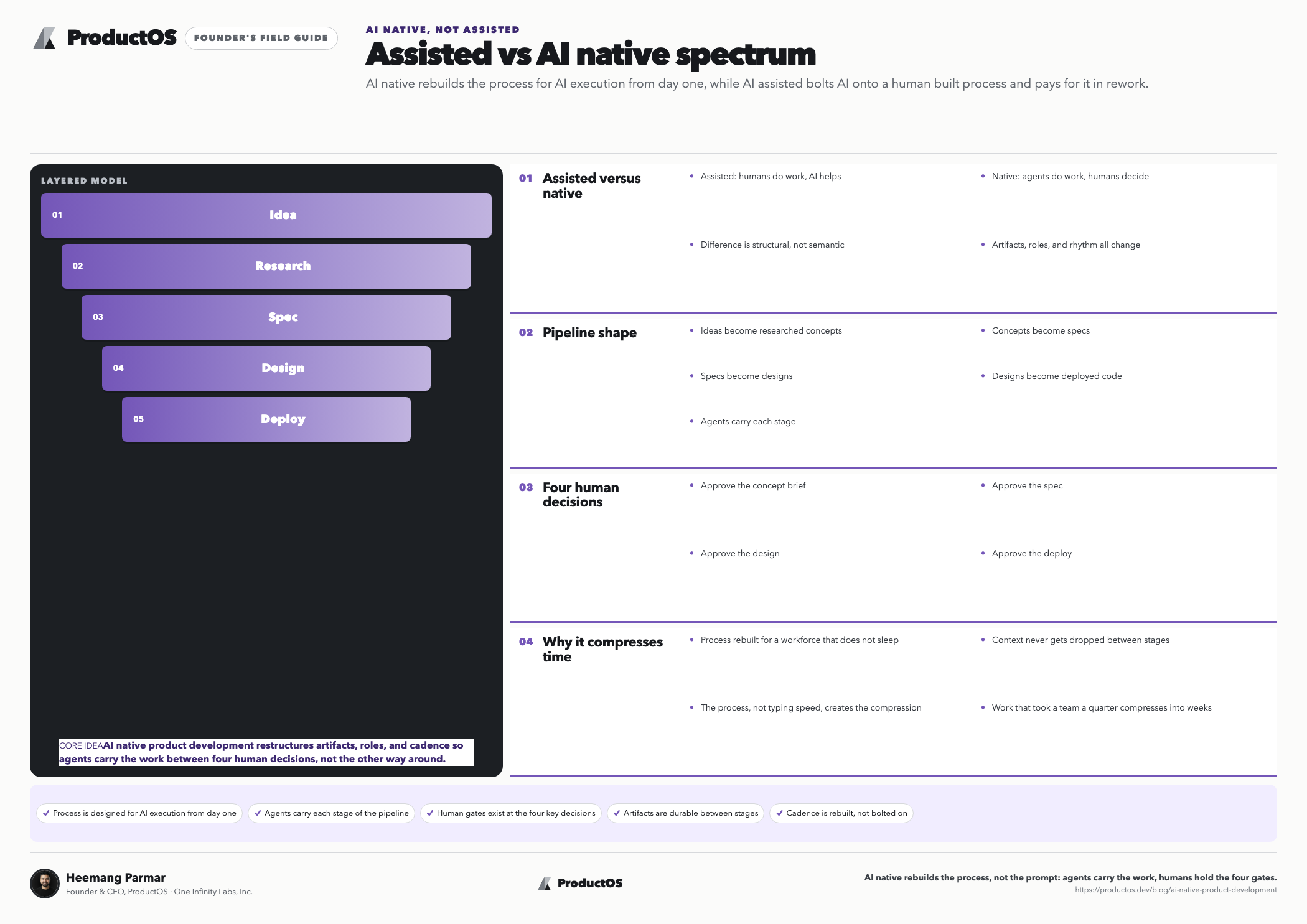The width and height of the screenshot is (1307, 924).
Task: Select the Idea layer bar
Action: (266, 215)
